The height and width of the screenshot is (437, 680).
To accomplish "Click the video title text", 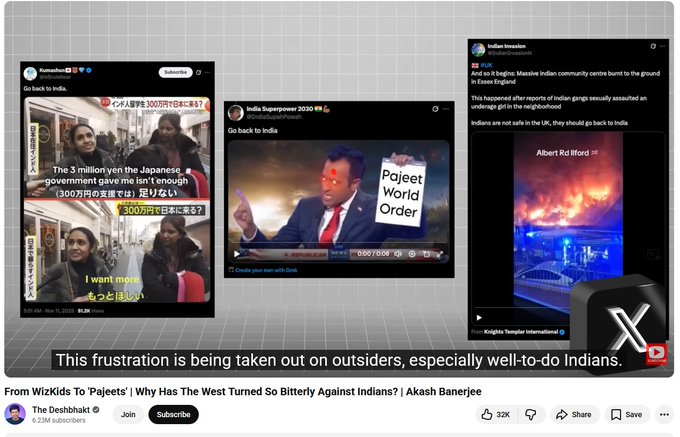I will tap(243, 391).
